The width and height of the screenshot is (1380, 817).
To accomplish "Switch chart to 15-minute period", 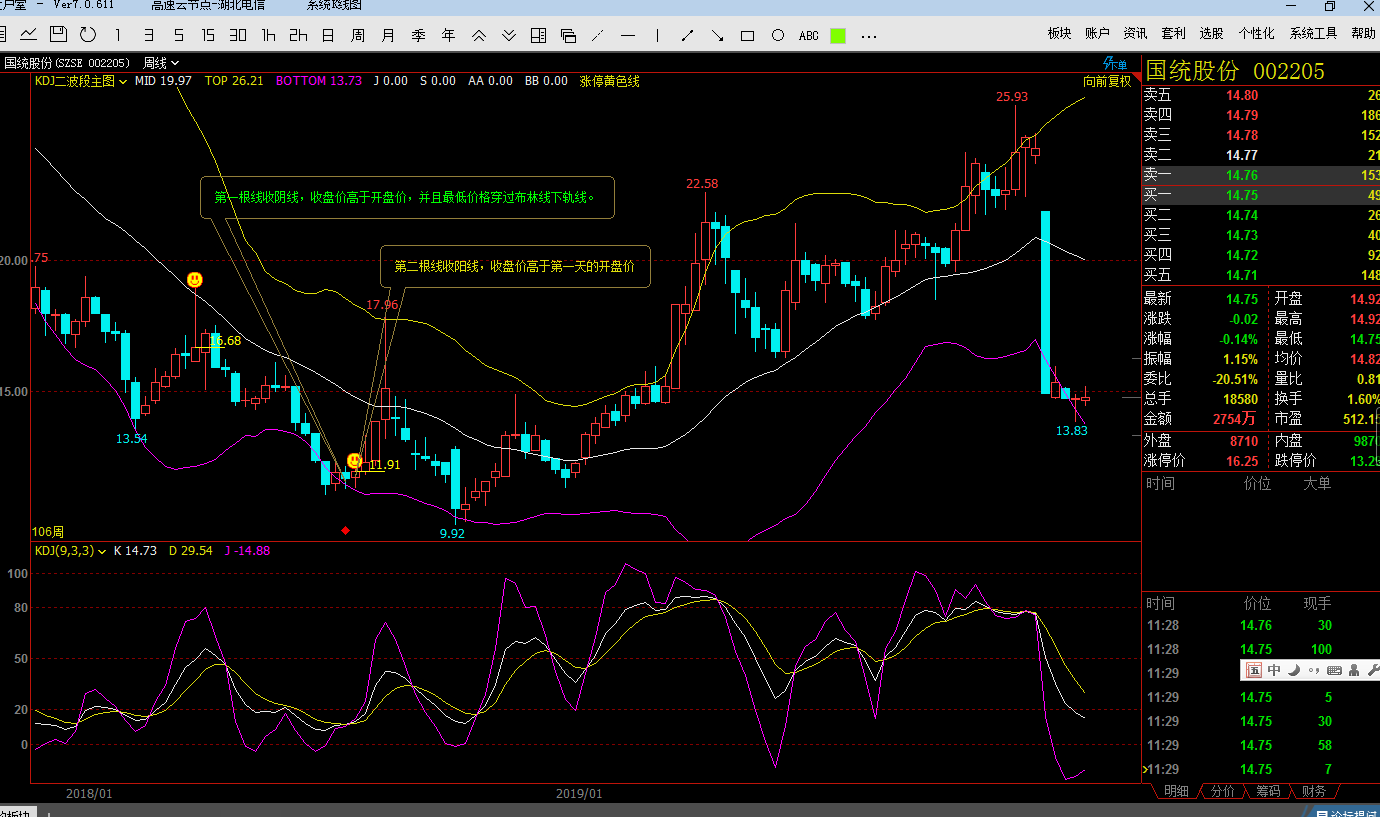I will 208,36.
